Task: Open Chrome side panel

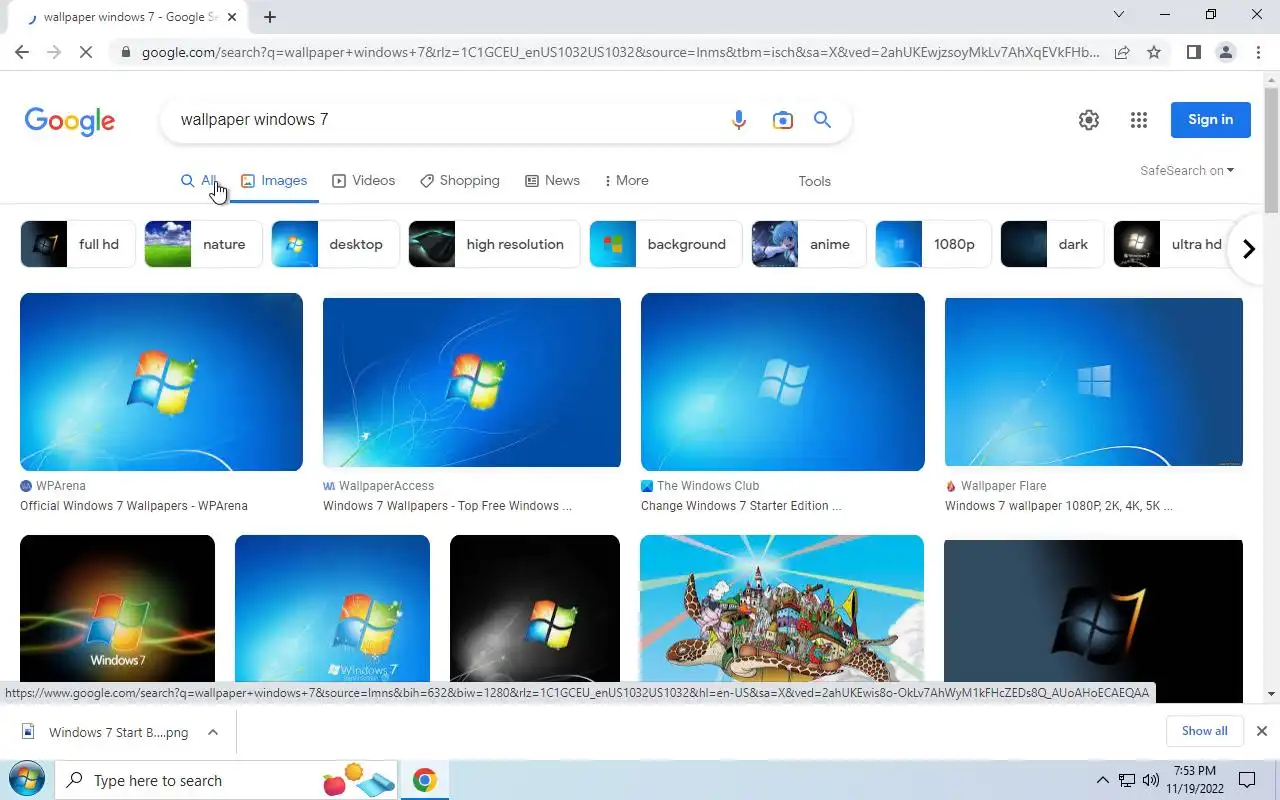Action: point(1193,52)
